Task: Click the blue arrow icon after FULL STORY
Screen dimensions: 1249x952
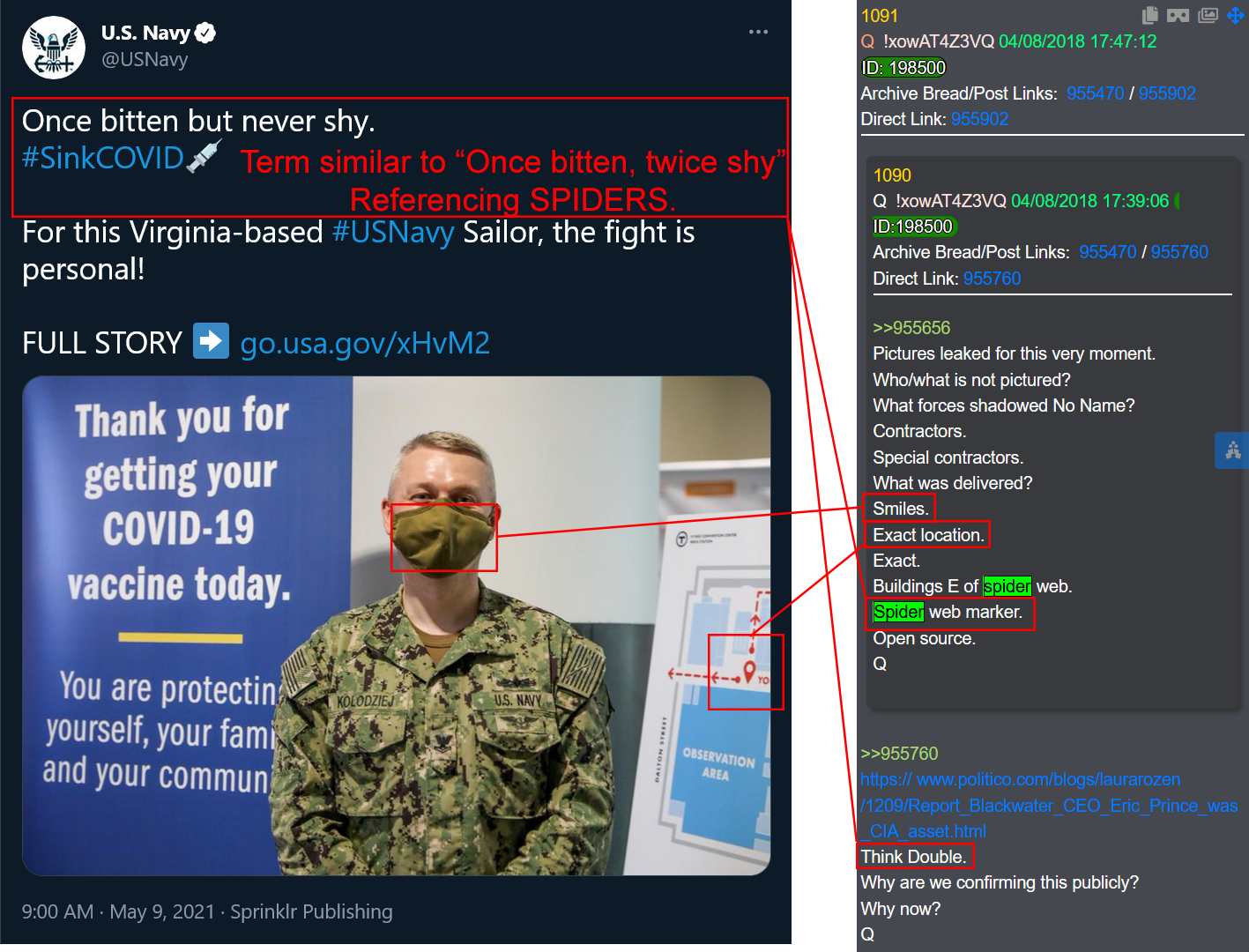Action: pyautogui.click(x=212, y=341)
